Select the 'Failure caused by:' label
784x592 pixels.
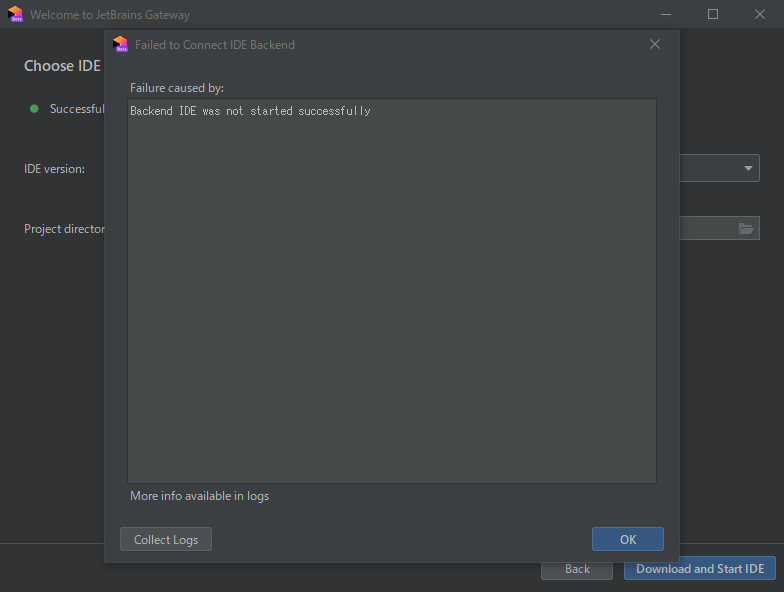coord(177,88)
